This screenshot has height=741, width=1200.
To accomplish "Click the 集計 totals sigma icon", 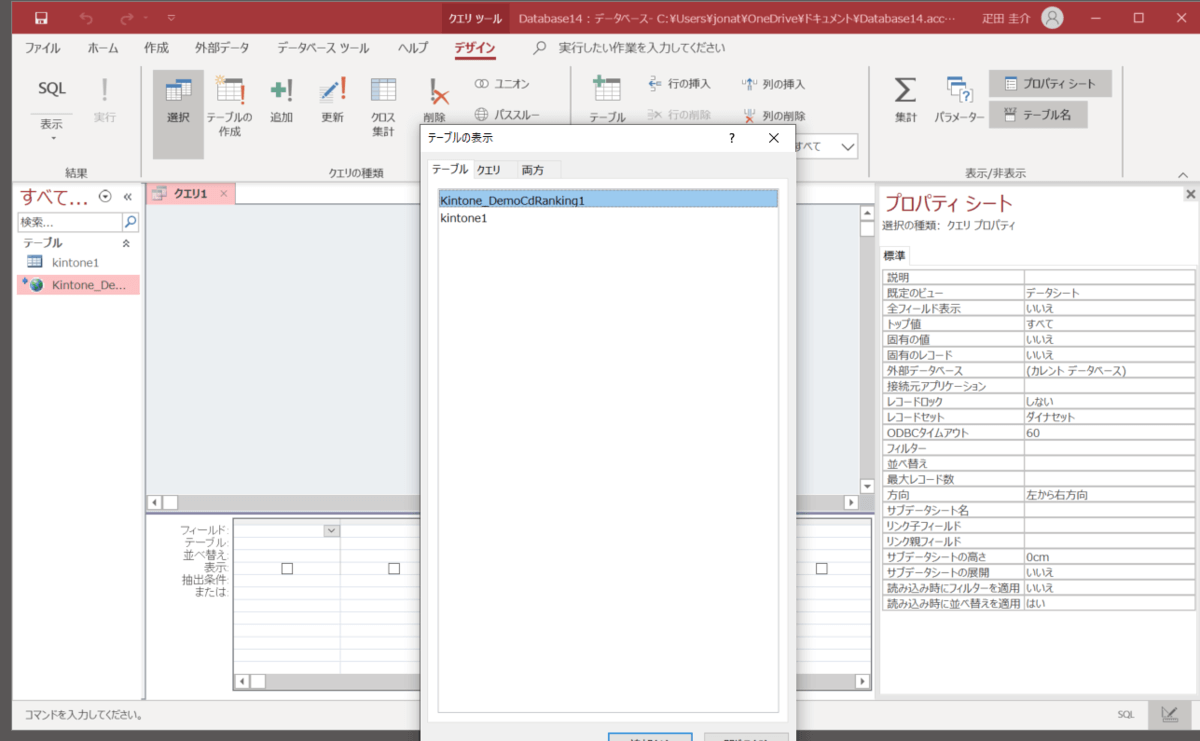I will (905, 90).
